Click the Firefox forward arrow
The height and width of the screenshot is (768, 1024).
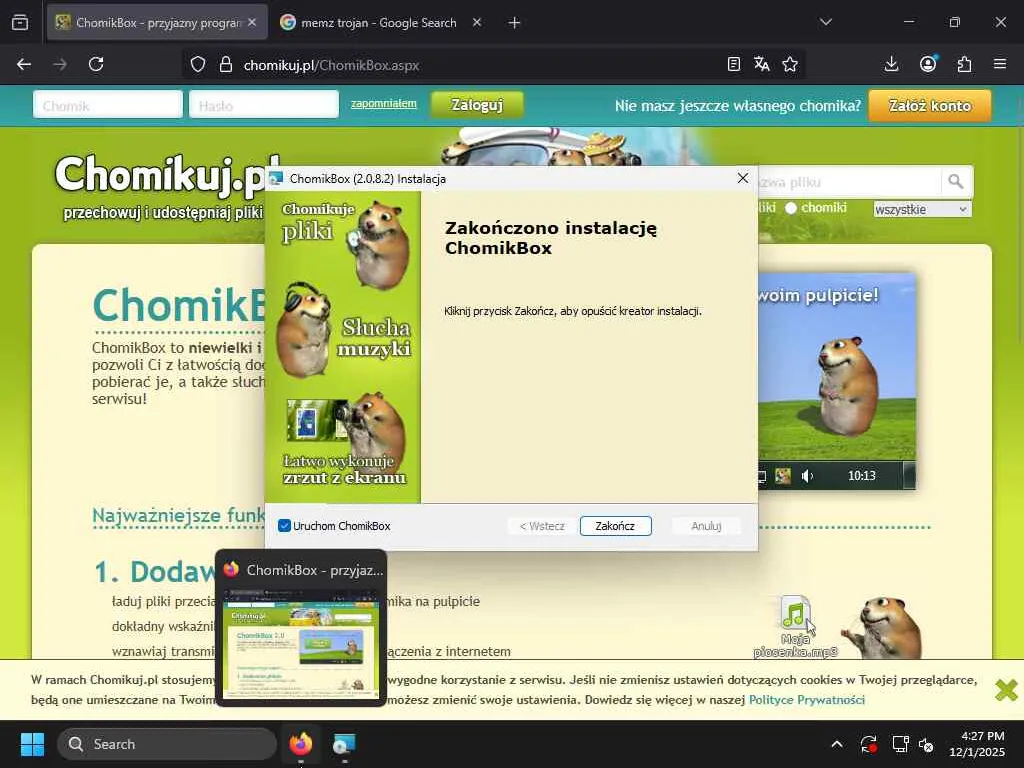click(60, 64)
